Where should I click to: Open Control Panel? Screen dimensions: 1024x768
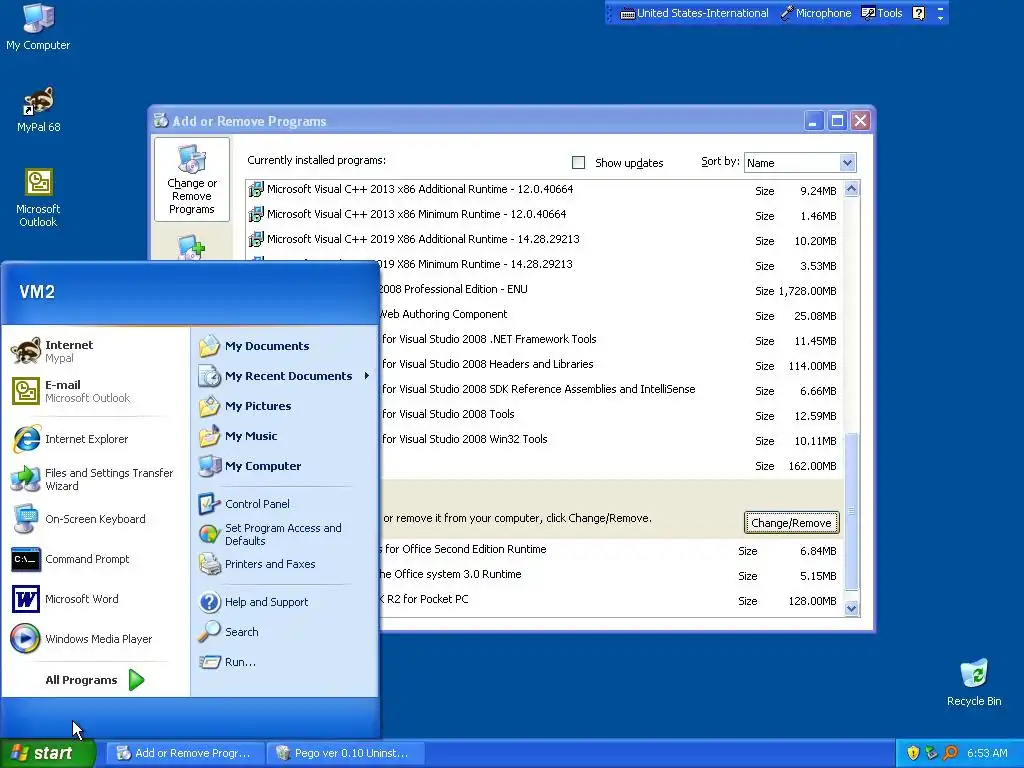[x=284, y=504]
